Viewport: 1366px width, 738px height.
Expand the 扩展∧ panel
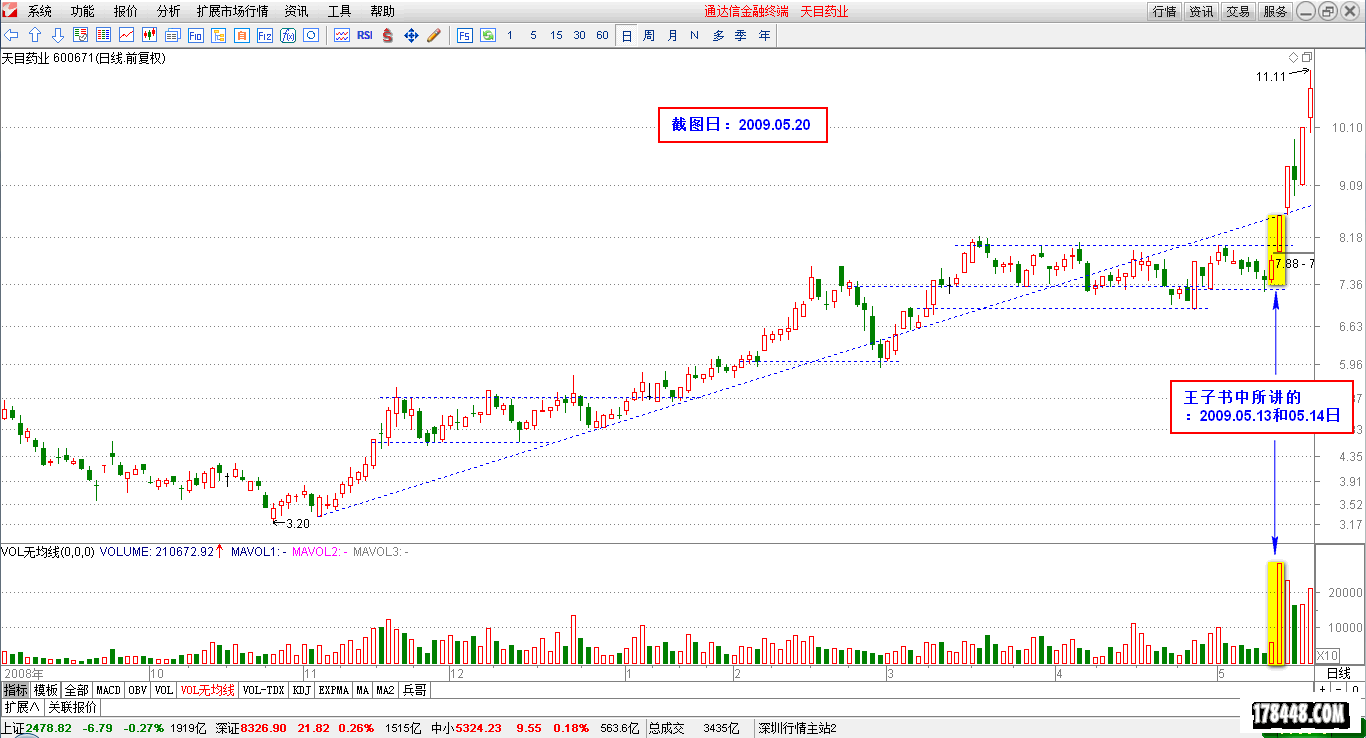click(x=21, y=706)
